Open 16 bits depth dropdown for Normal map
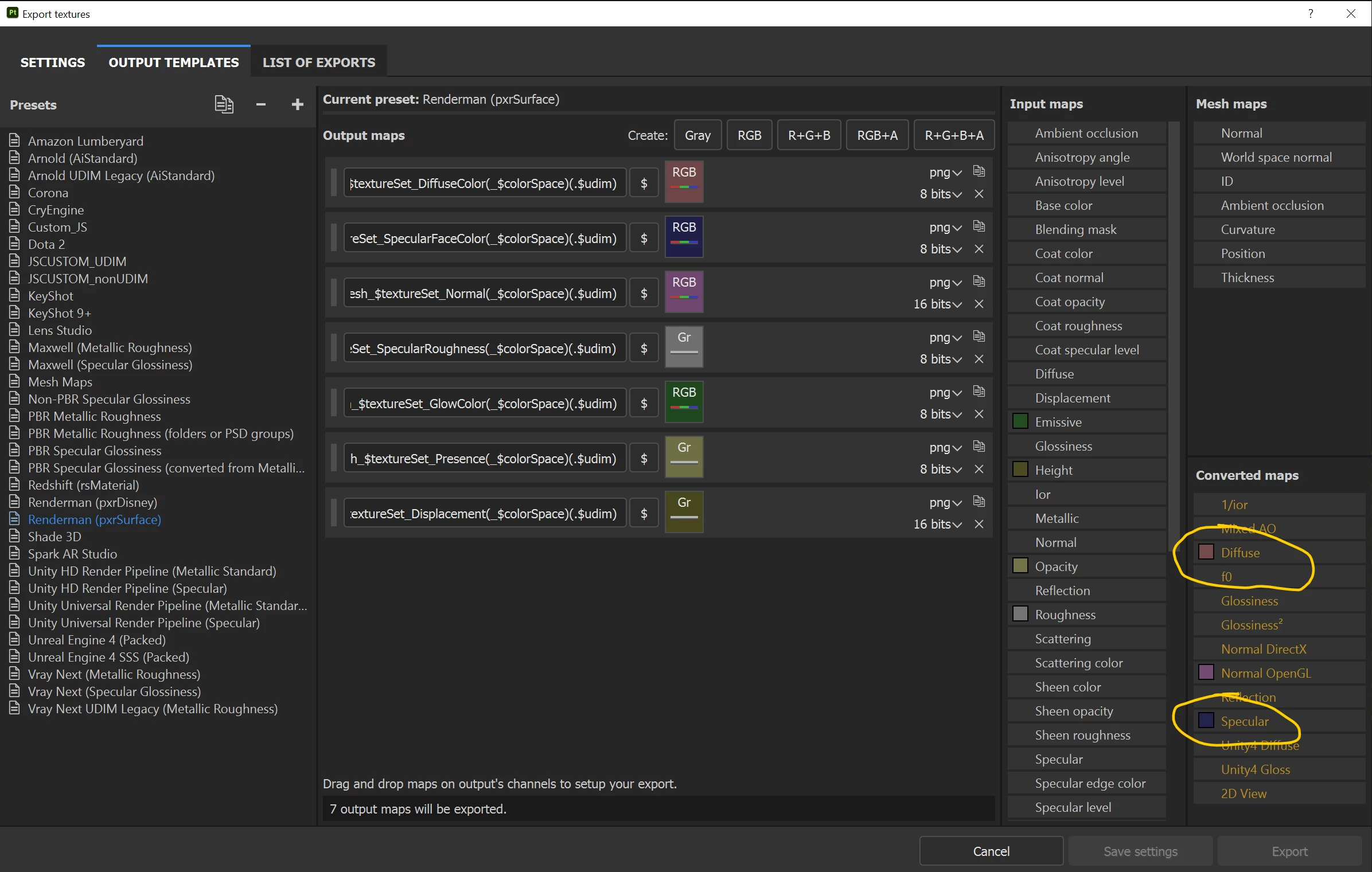Image resolution: width=1372 pixels, height=872 pixels. [938, 304]
